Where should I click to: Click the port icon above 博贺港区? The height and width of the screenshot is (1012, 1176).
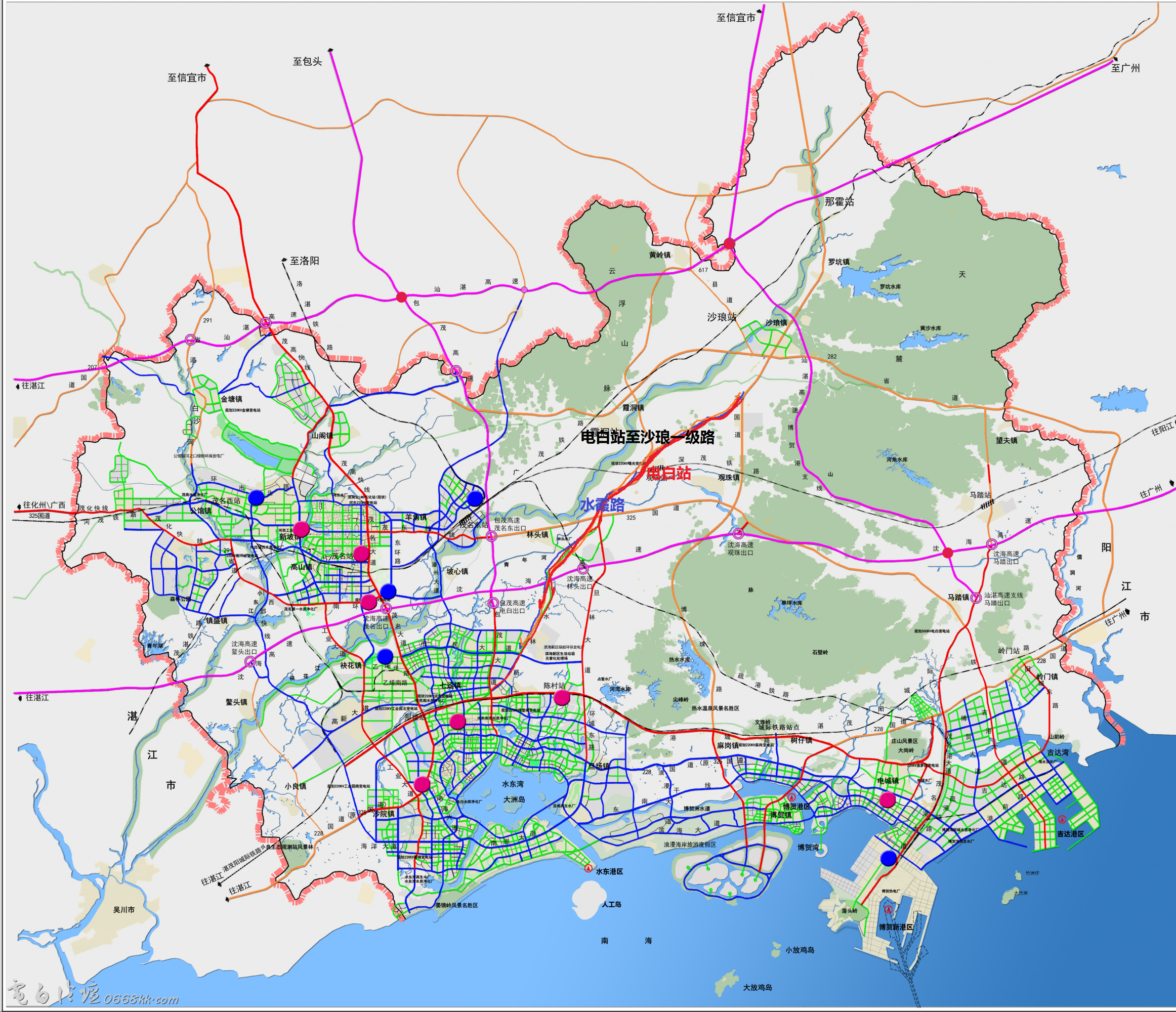792,797
